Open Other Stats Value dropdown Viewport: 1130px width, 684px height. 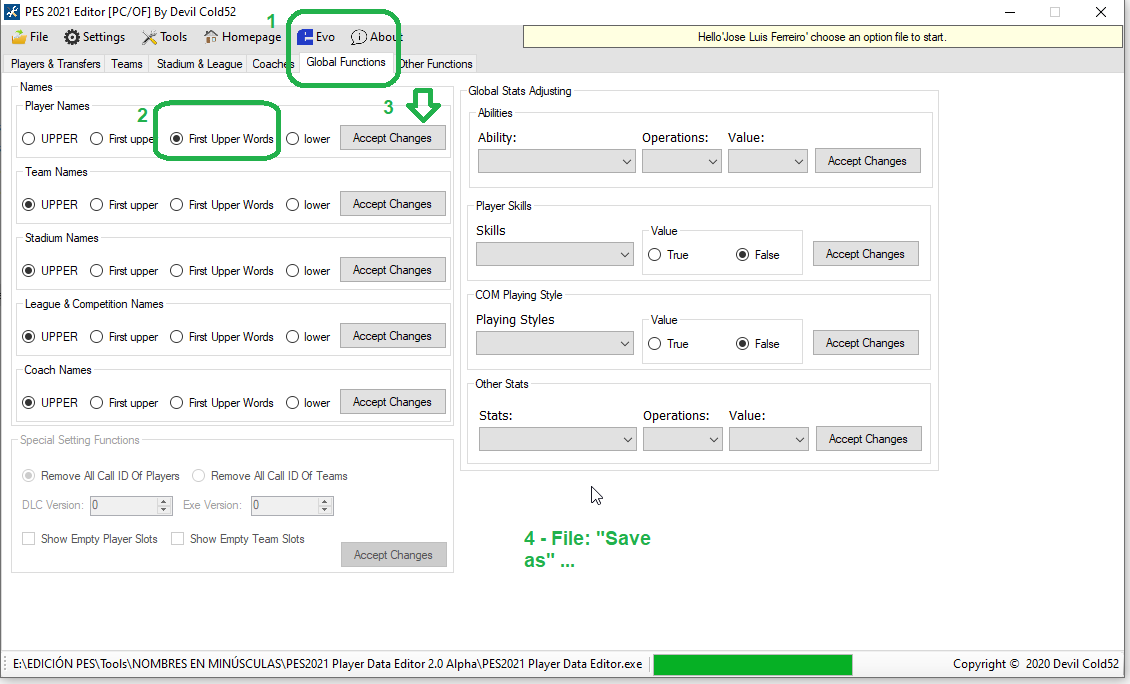pos(768,439)
